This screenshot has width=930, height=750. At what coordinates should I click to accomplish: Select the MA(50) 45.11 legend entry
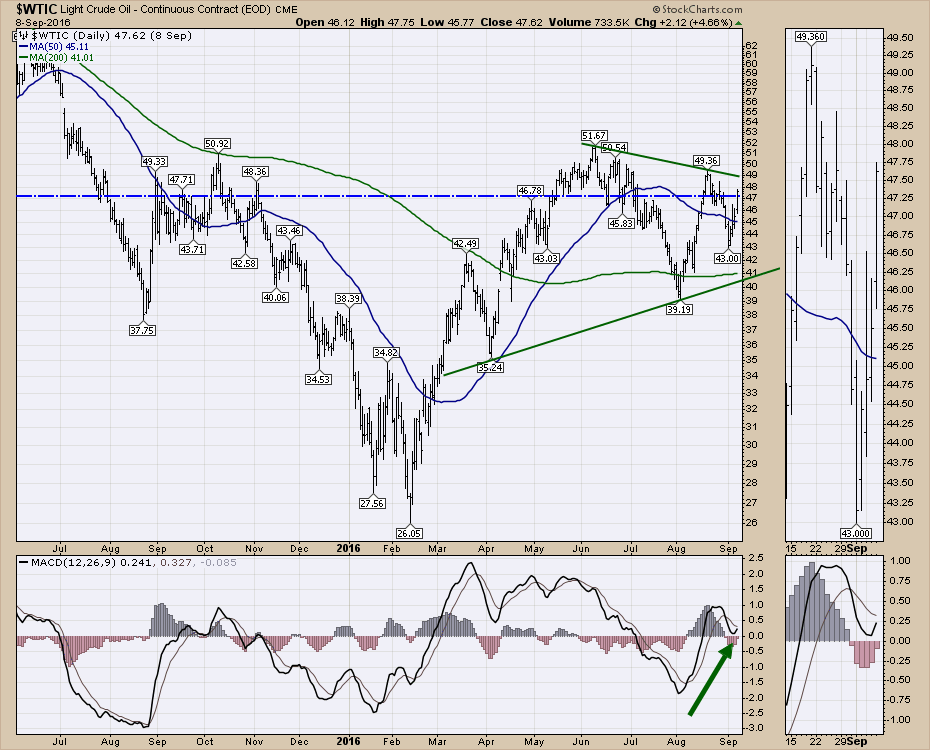coord(54,46)
